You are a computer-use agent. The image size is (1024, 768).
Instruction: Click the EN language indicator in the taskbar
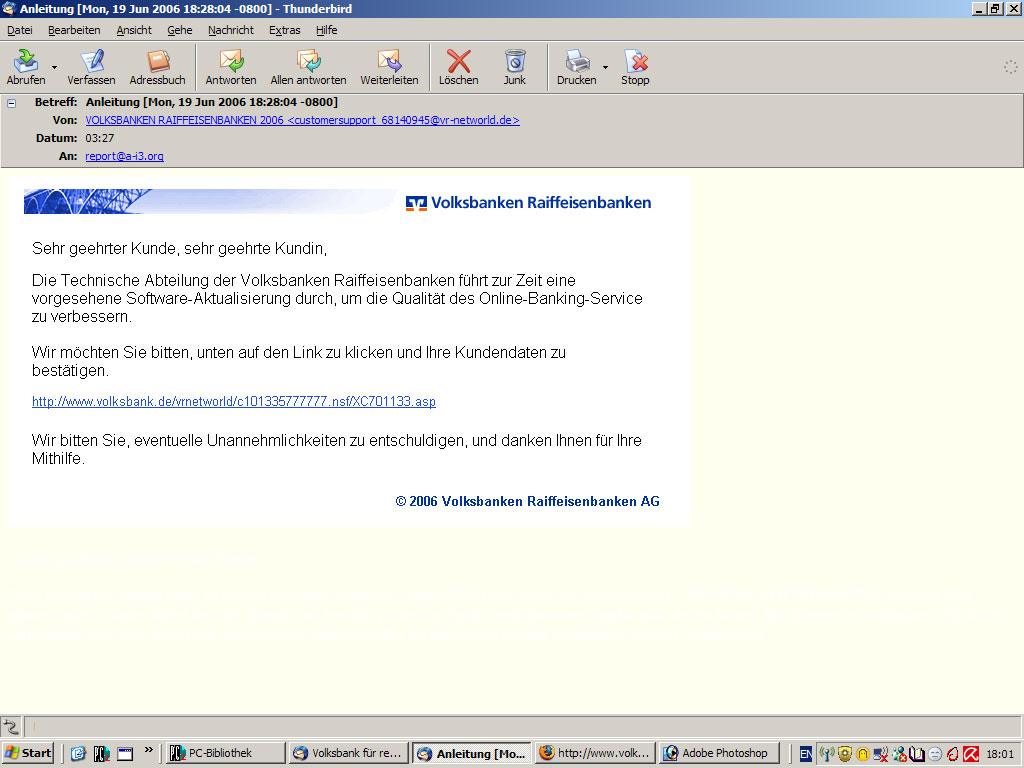(806, 754)
